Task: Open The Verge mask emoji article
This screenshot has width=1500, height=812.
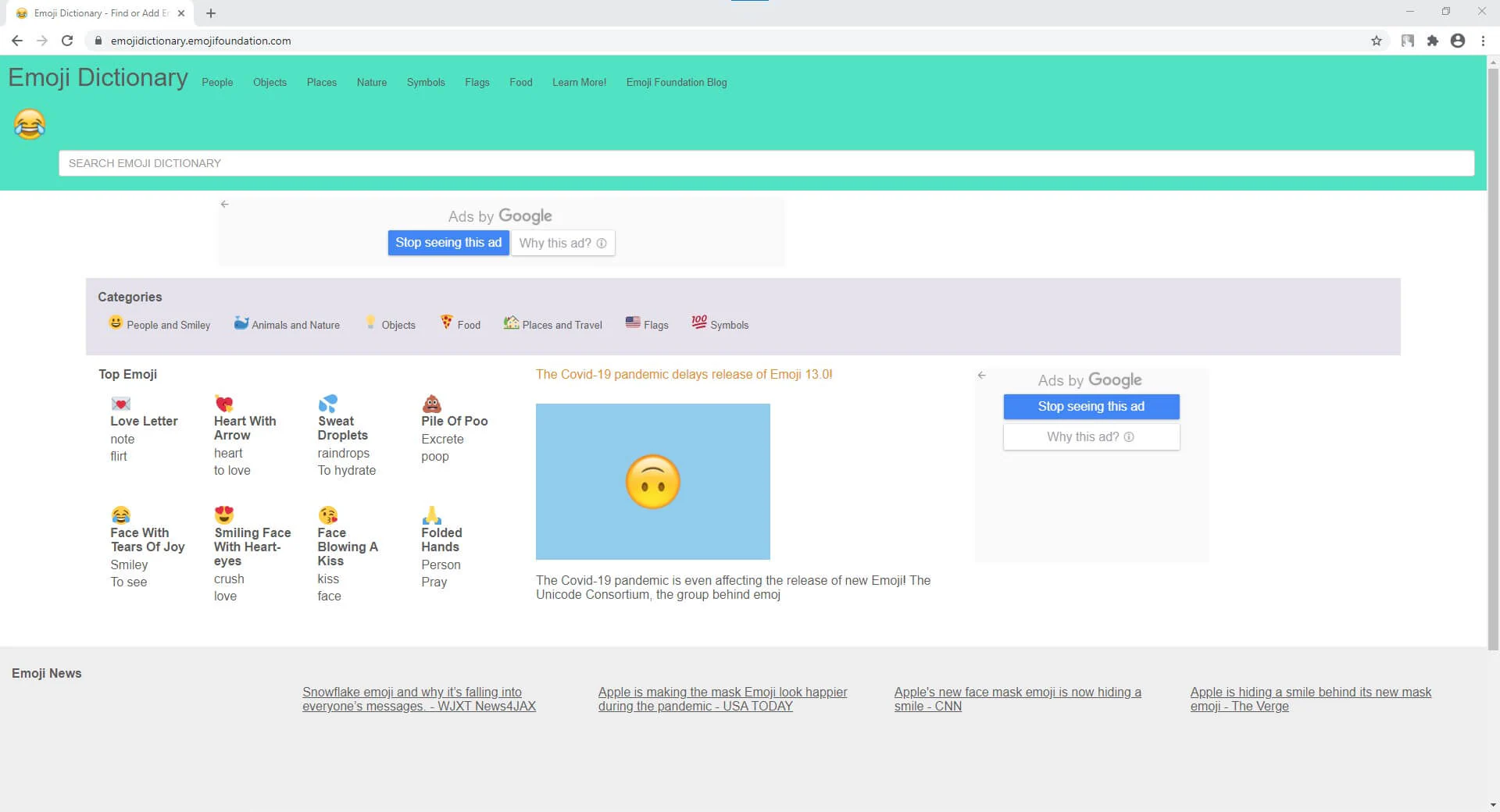Action: (1311, 699)
